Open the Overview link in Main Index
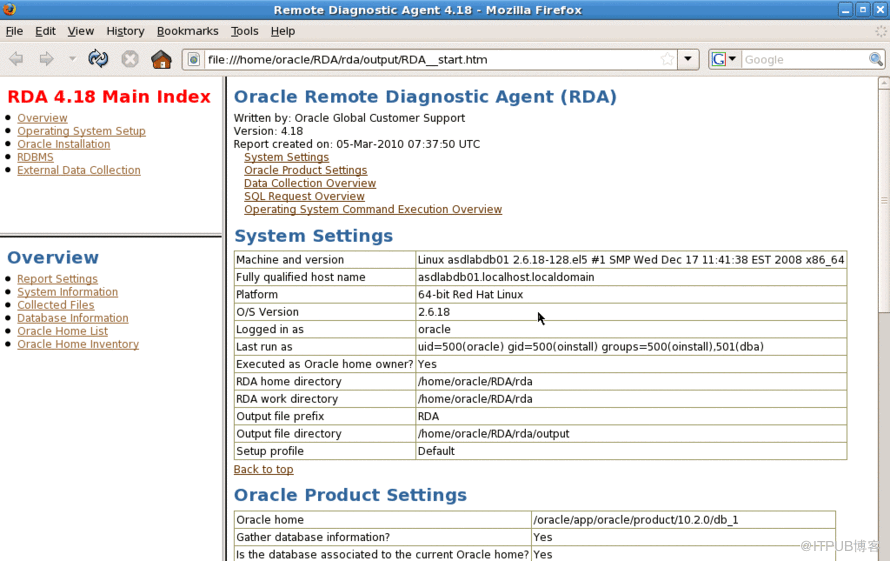The width and height of the screenshot is (890, 561). (42, 118)
